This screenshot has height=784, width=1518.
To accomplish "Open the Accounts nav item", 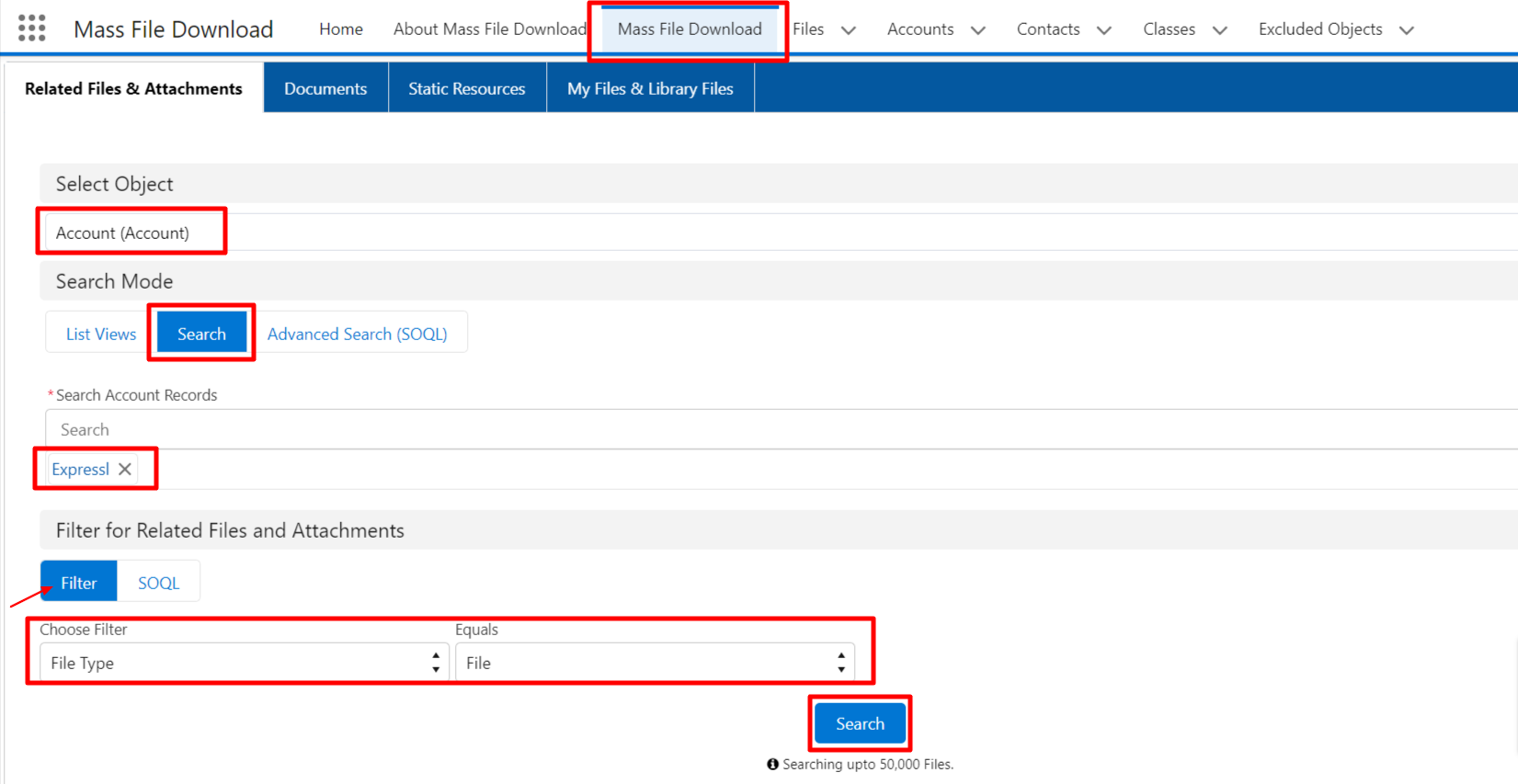I will click(920, 29).
